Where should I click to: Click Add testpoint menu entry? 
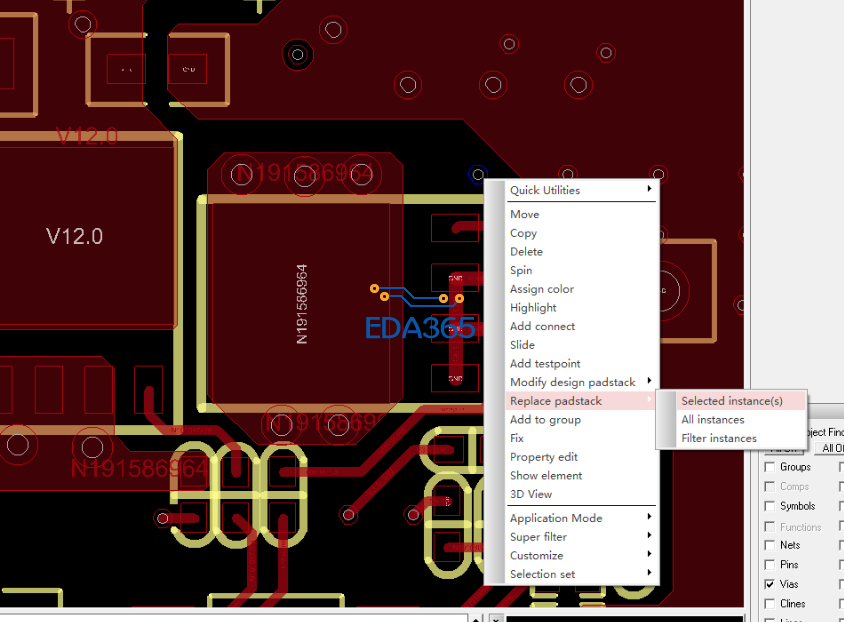[545, 364]
